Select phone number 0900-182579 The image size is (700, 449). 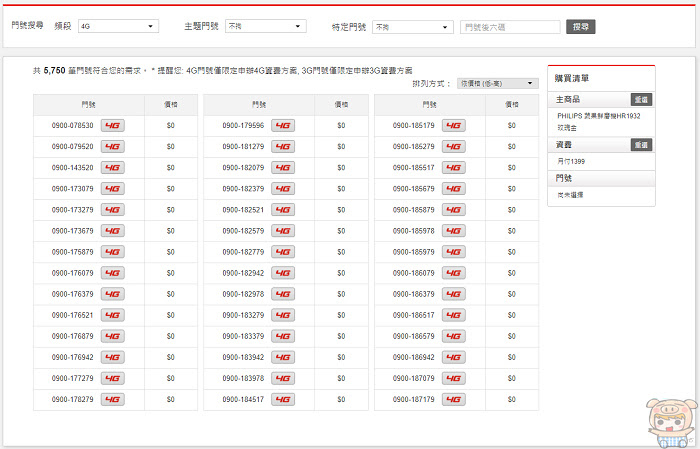pyautogui.click(x=243, y=231)
